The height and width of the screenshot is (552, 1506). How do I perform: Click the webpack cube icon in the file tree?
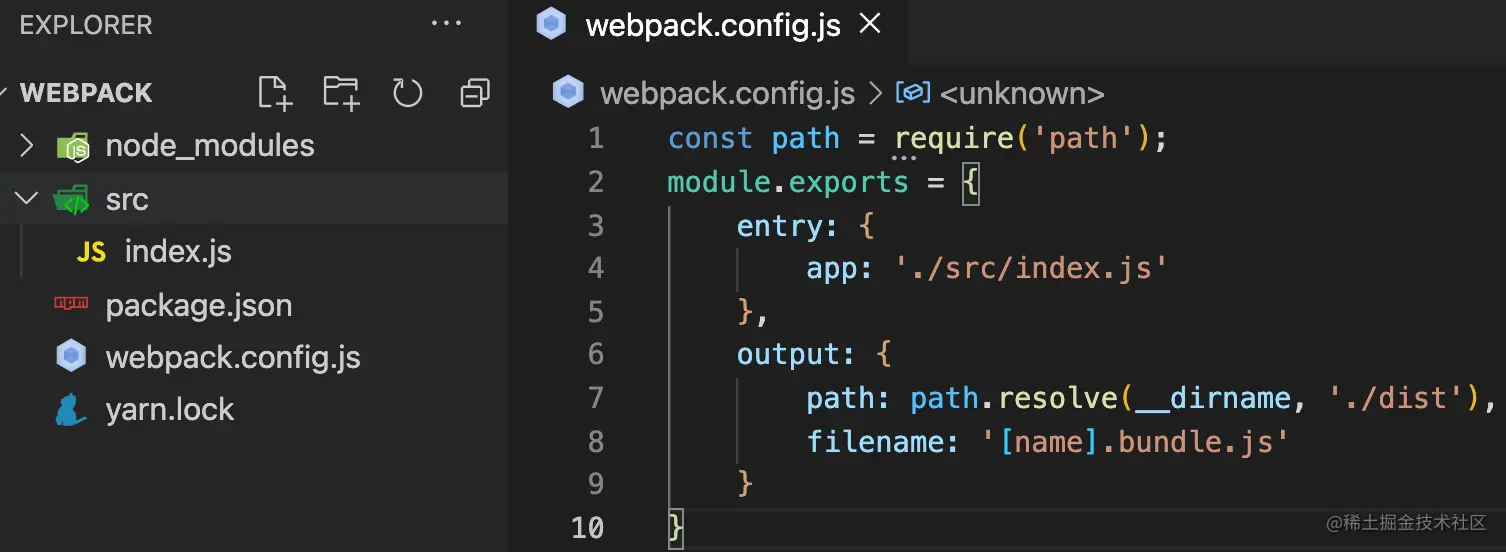pos(71,356)
